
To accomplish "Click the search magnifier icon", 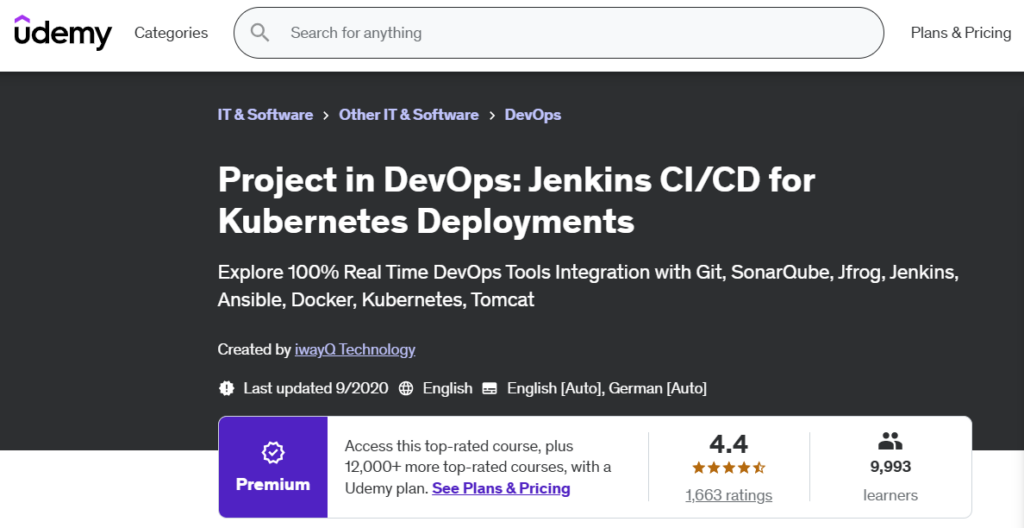I will click(260, 33).
